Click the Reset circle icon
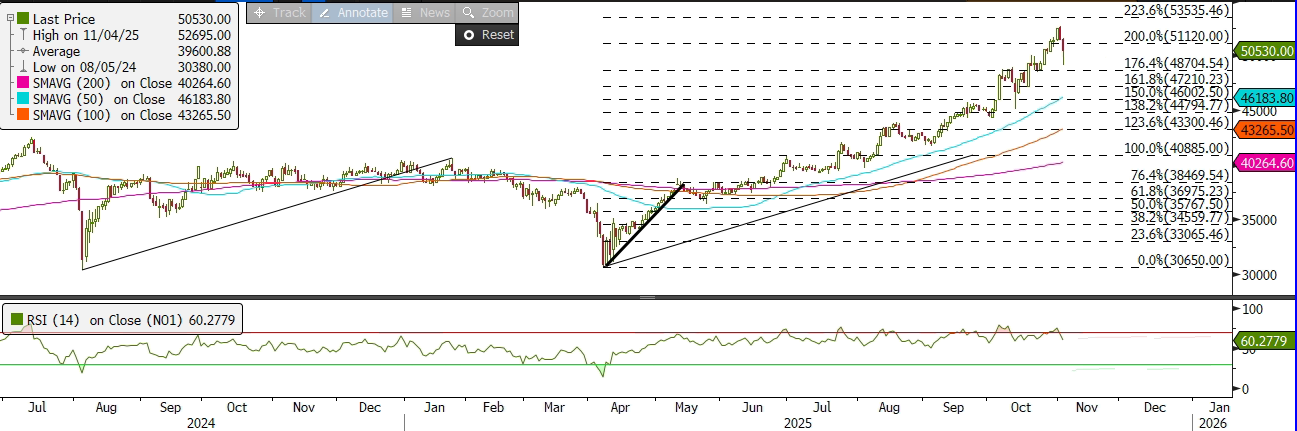1297x431 pixels. [467, 35]
